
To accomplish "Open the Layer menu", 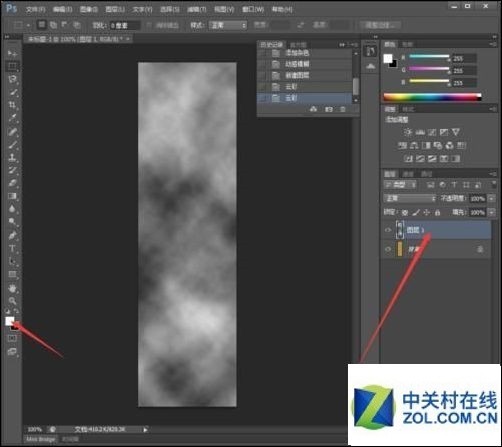I will tap(115, 9).
